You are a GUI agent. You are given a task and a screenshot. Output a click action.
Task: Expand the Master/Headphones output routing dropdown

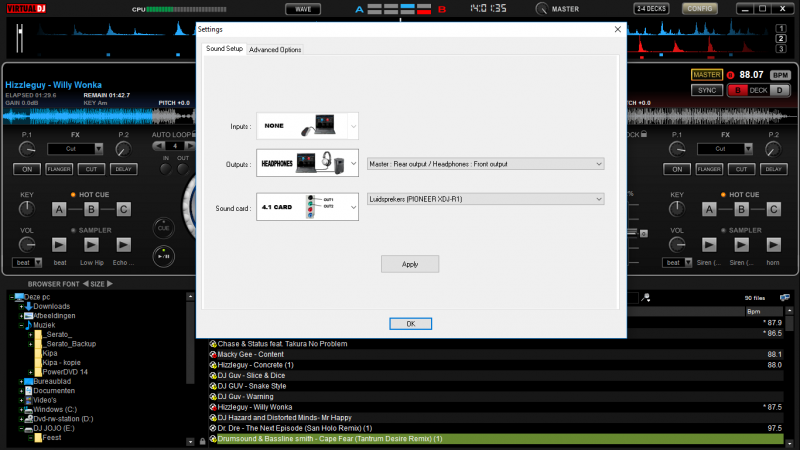pos(485,164)
